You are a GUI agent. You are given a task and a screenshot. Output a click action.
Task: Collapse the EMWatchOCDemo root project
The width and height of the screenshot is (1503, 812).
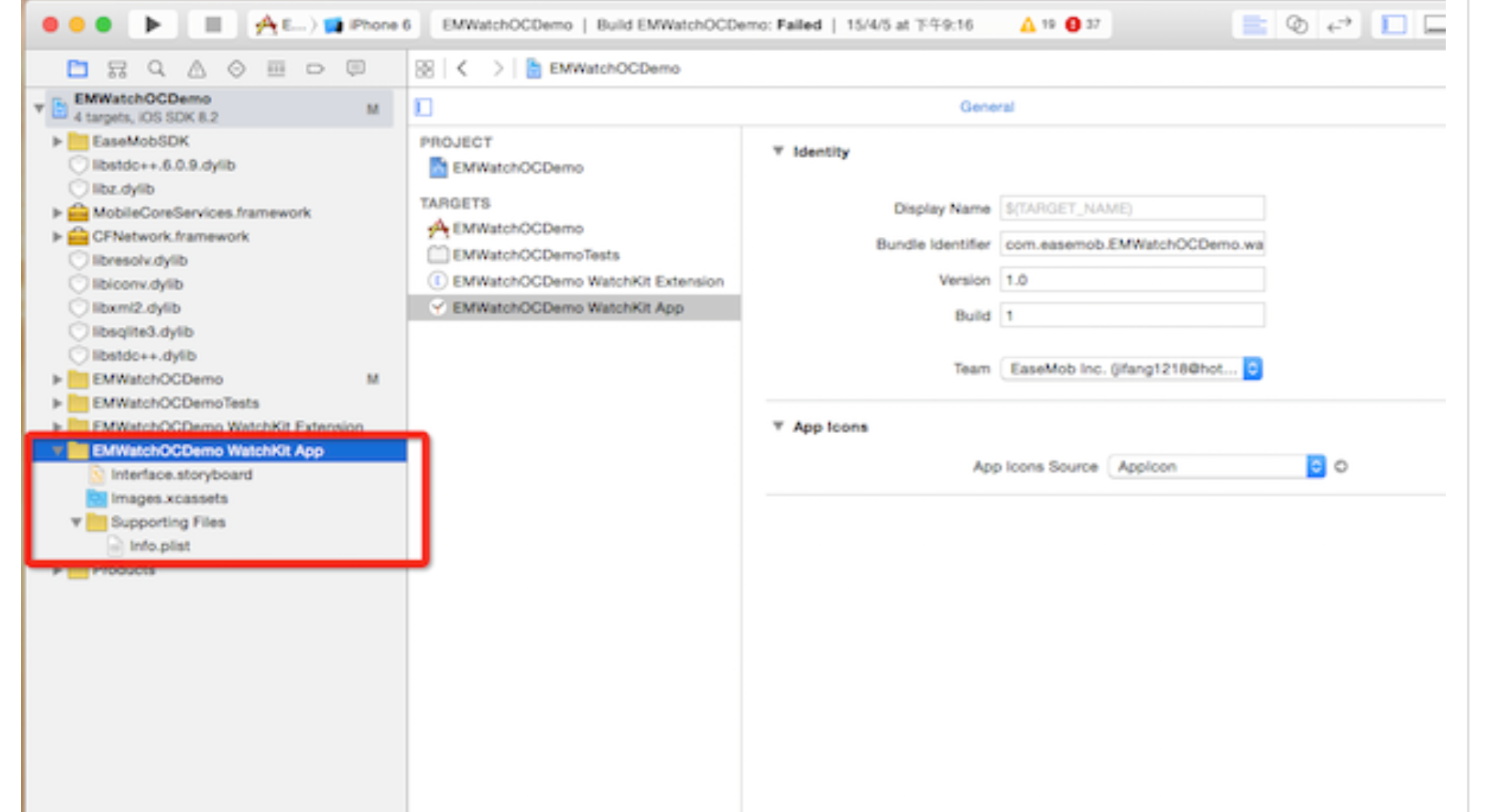click(x=39, y=108)
